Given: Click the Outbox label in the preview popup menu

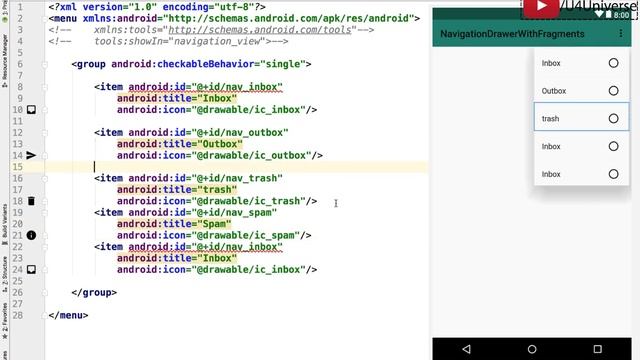Looking at the screenshot, I should (x=553, y=91).
